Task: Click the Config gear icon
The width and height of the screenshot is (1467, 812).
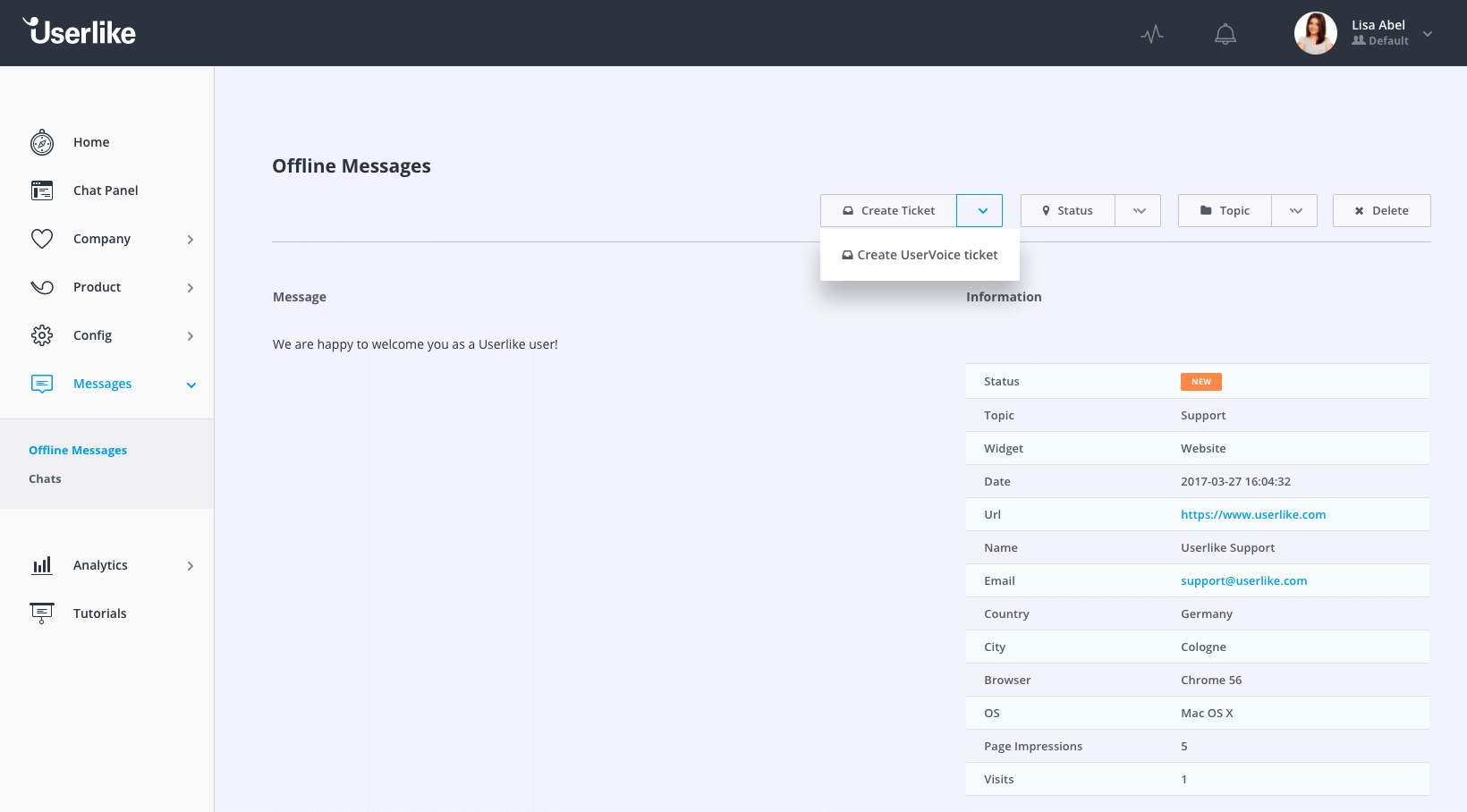Action: click(42, 335)
